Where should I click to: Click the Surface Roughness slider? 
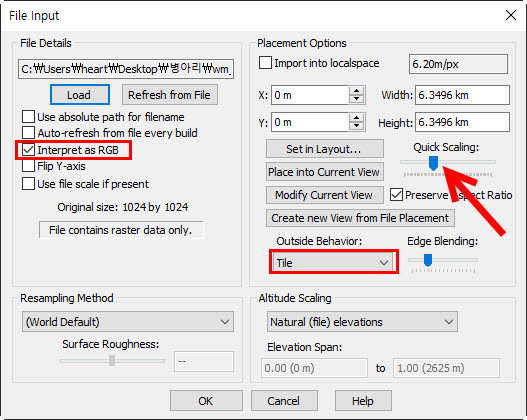(112, 361)
